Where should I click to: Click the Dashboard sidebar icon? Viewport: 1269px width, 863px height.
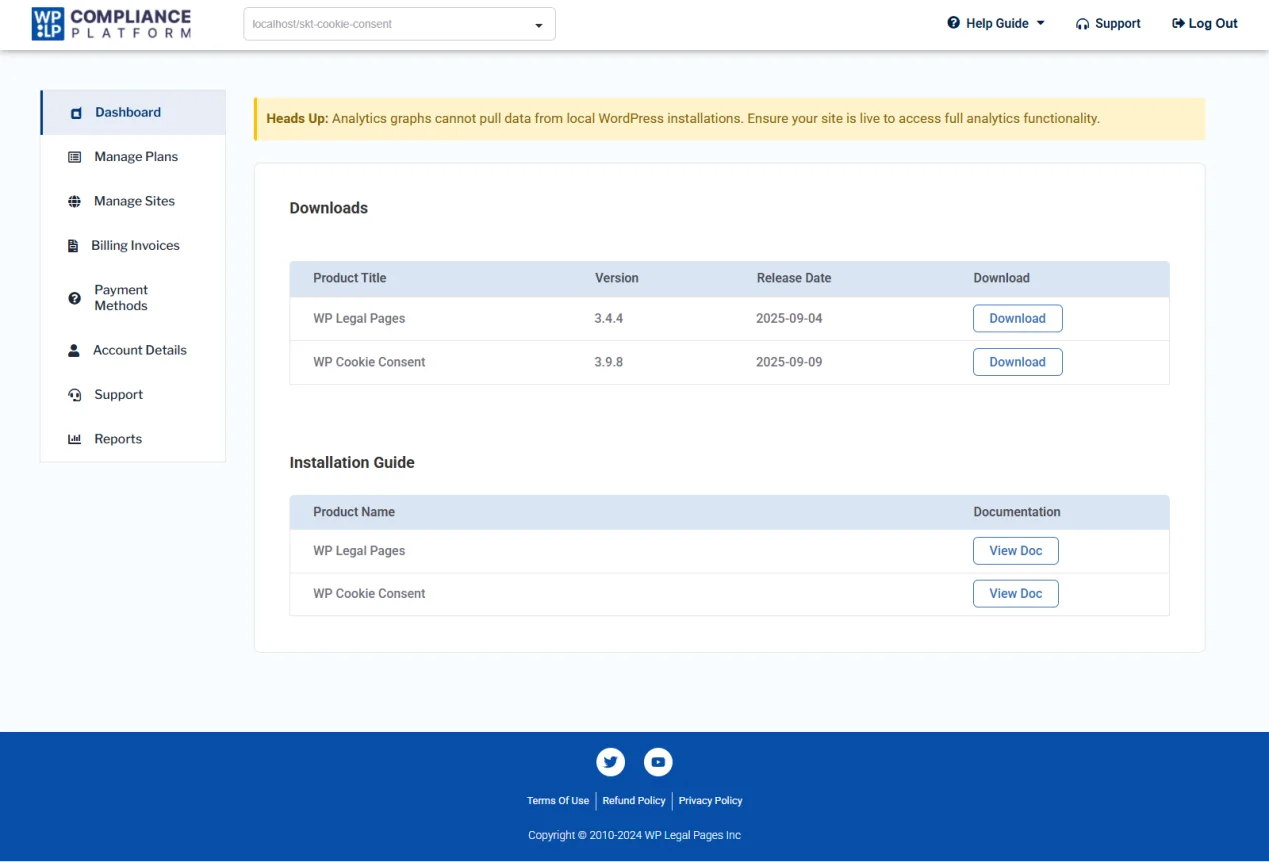click(x=76, y=113)
